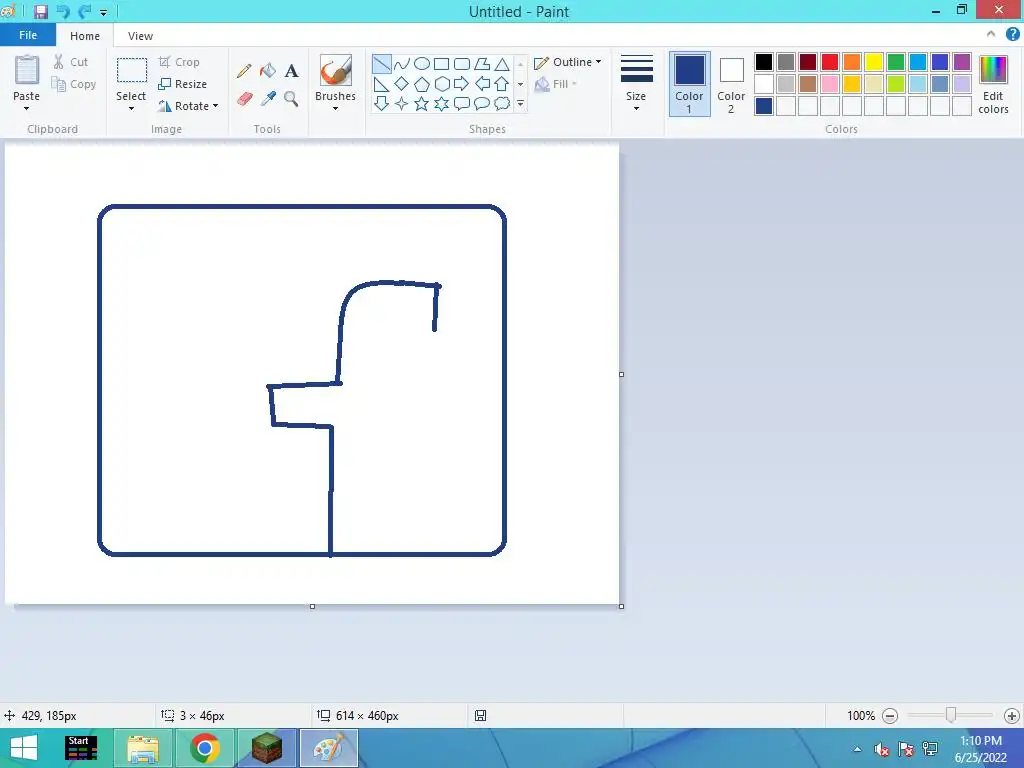Image resolution: width=1024 pixels, height=768 pixels.
Task: Switch to the Home tab
Action: [x=85, y=36]
